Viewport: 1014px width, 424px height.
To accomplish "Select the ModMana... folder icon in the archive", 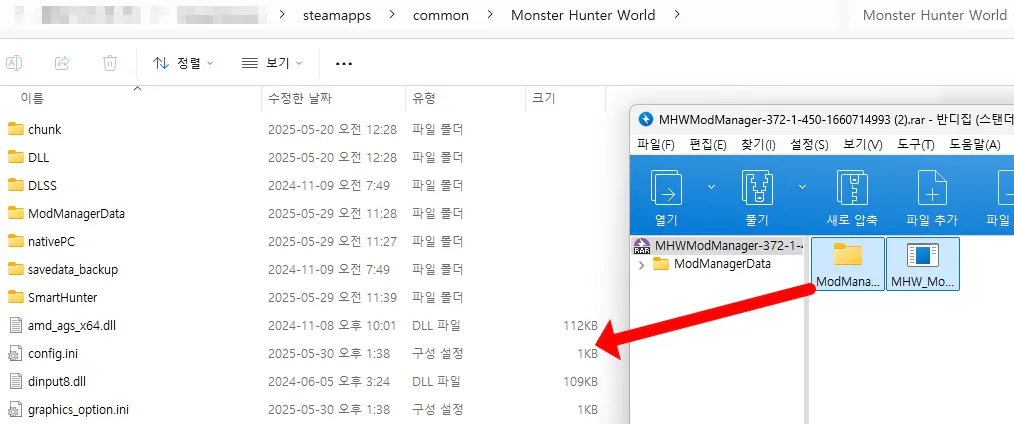I will 847,263.
